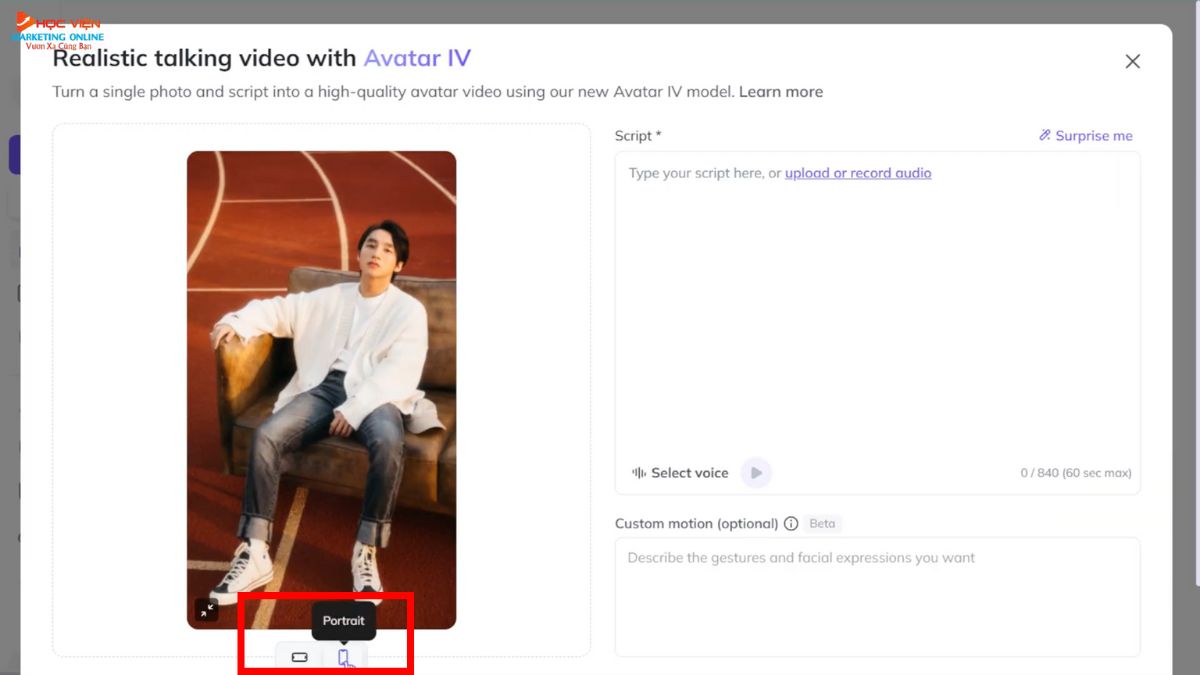Open the Select voice picker
This screenshot has width=1200, height=675.
pos(689,473)
